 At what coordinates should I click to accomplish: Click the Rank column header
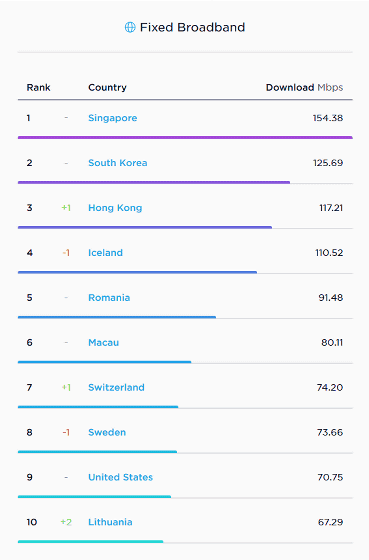39,88
